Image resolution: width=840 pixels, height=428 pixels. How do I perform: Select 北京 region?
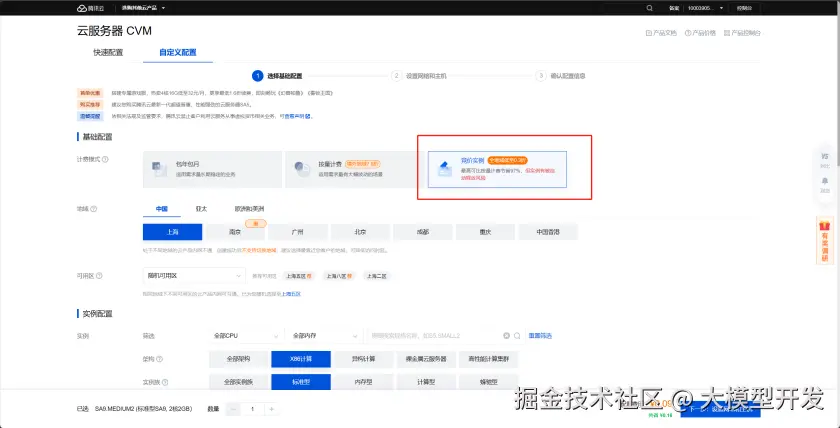point(360,232)
